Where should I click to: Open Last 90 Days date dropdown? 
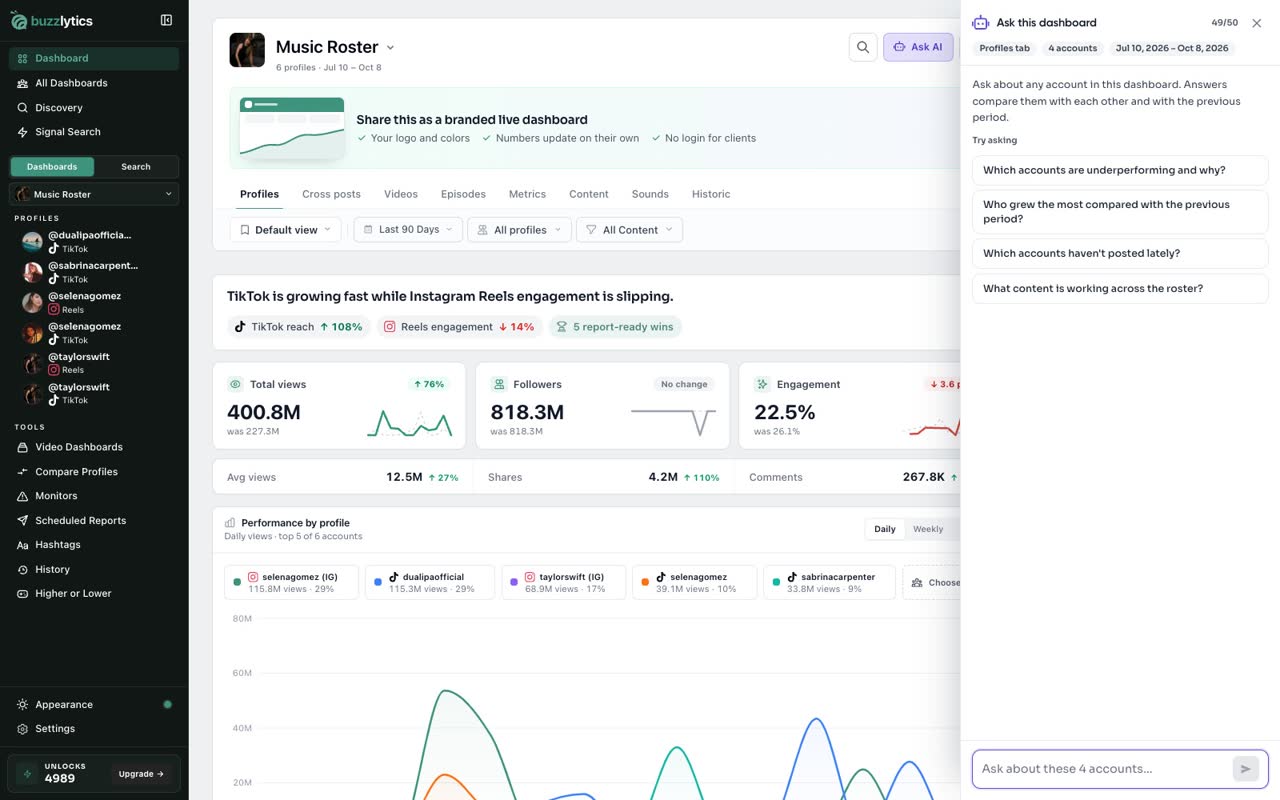(408, 230)
